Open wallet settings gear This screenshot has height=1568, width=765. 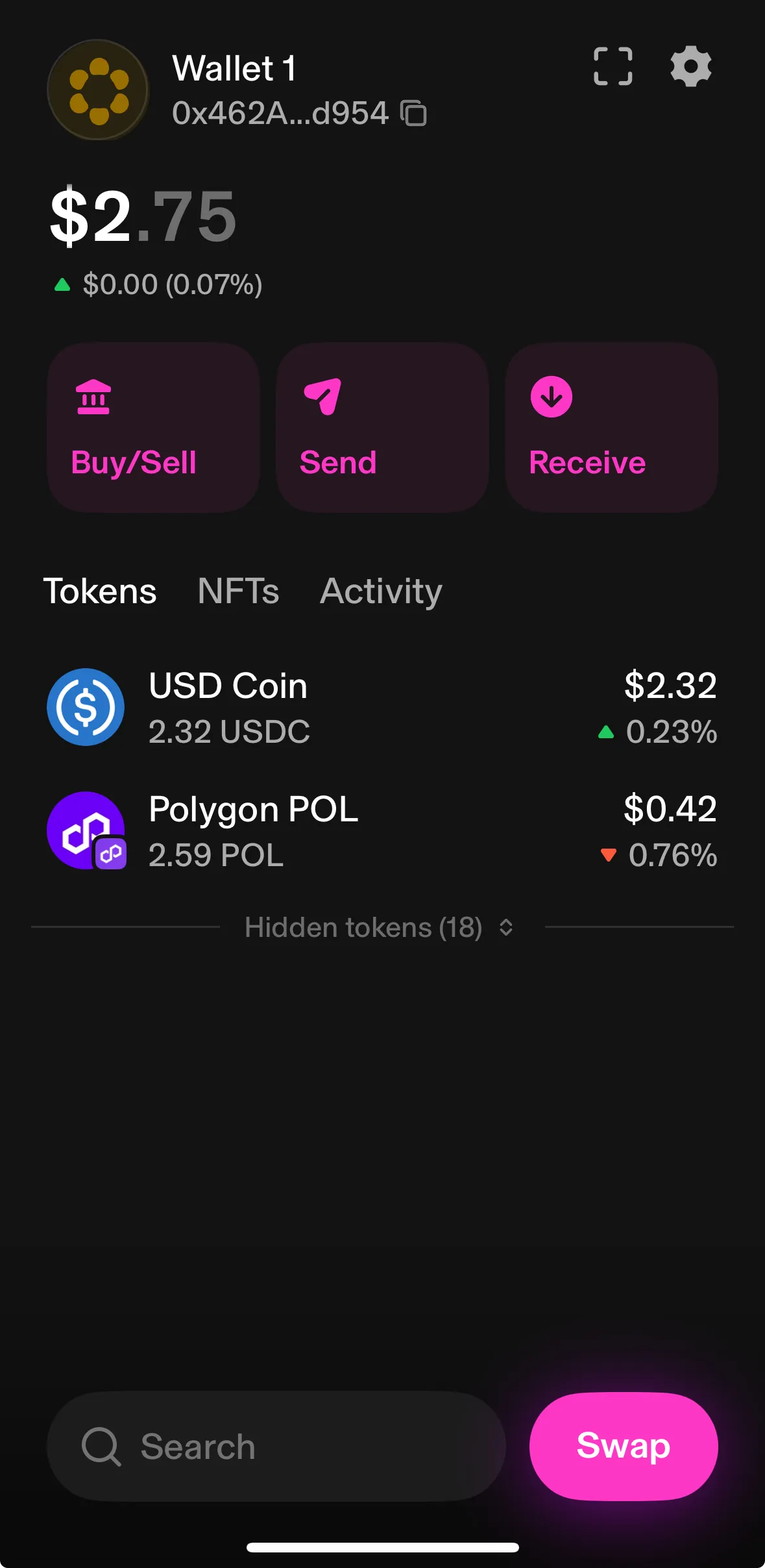pyautogui.click(x=690, y=66)
